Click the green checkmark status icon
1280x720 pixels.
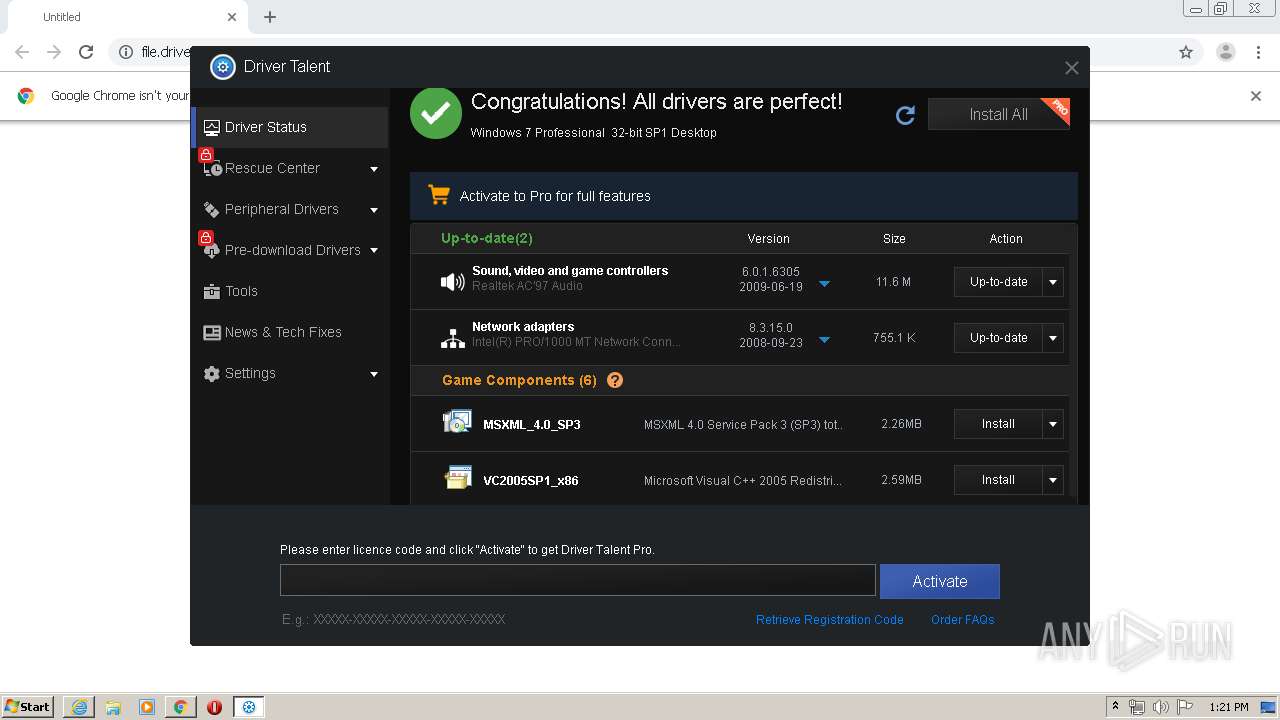pyautogui.click(x=436, y=113)
